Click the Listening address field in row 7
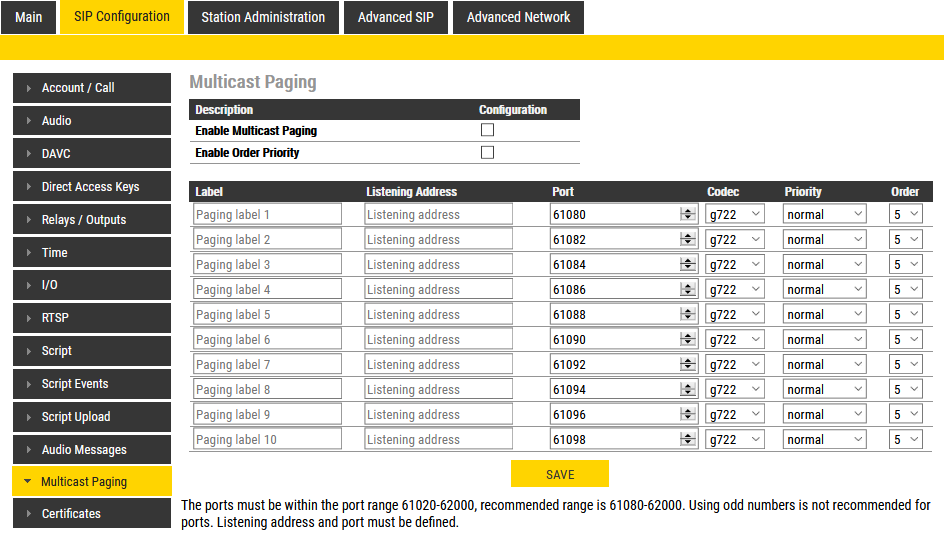Image resolution: width=944 pixels, height=533 pixels. [438, 365]
